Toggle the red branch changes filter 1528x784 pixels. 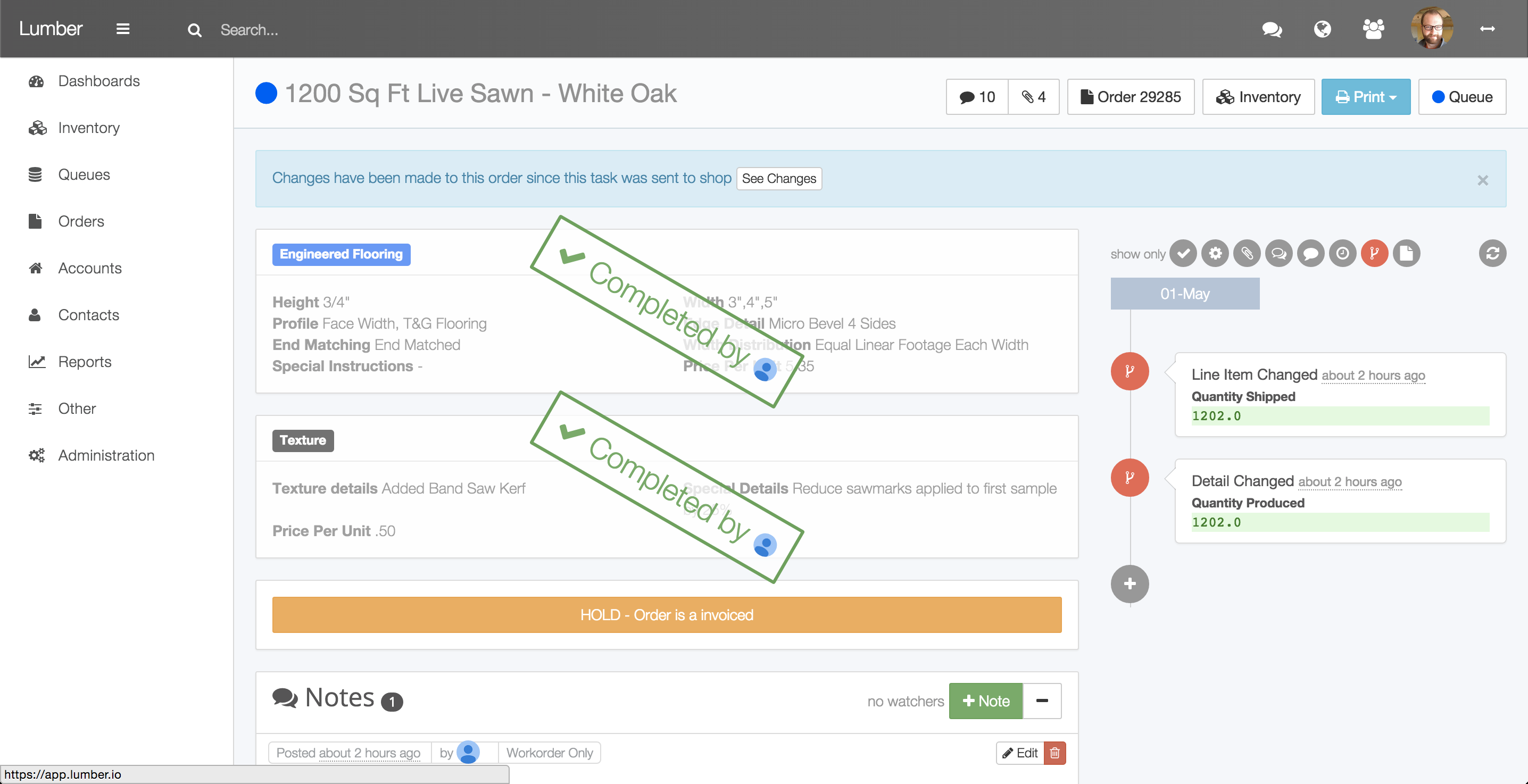tap(1374, 254)
